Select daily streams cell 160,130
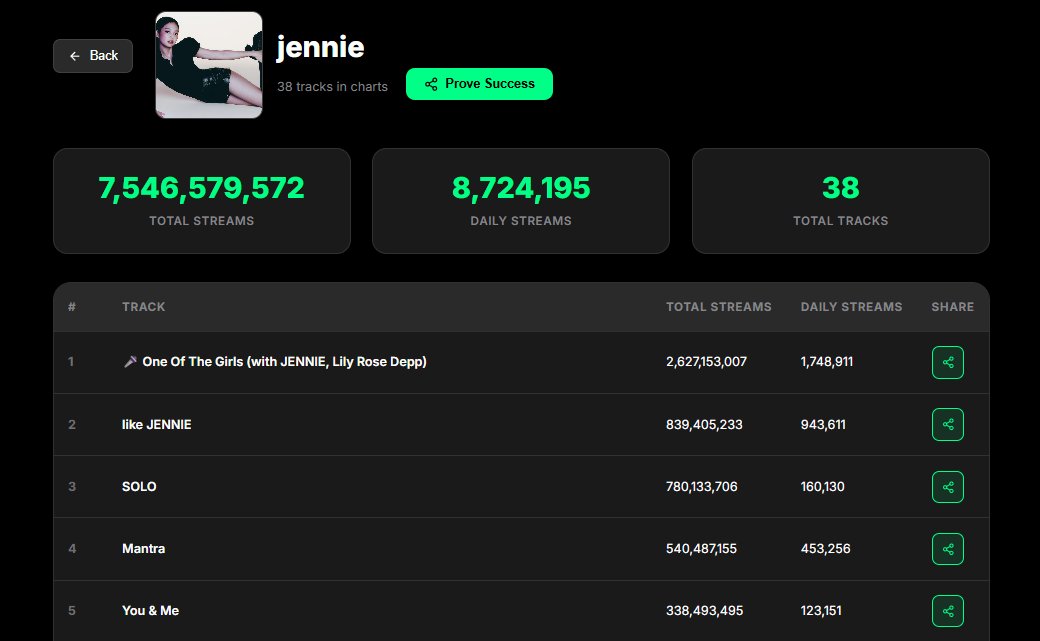The height and width of the screenshot is (641, 1040). pos(822,486)
